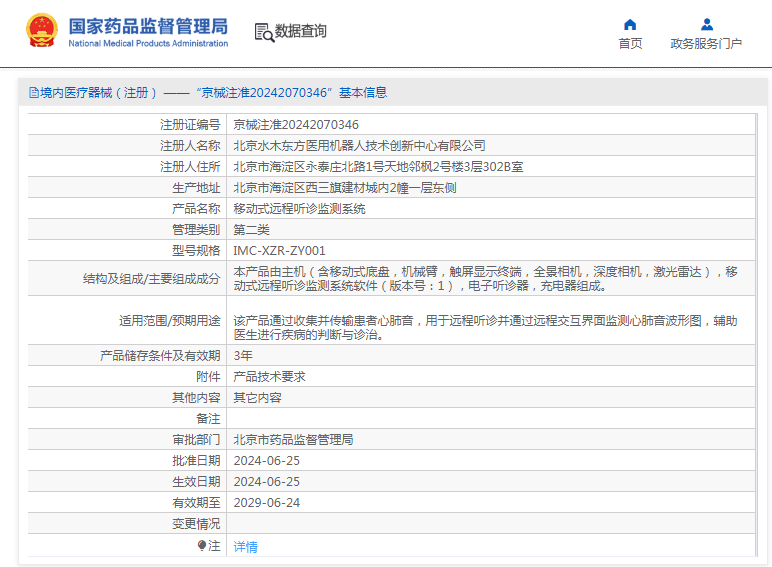The image size is (772, 567).
Task: Select 批准日期 value 2024-06-25
Action: [x=266, y=461]
